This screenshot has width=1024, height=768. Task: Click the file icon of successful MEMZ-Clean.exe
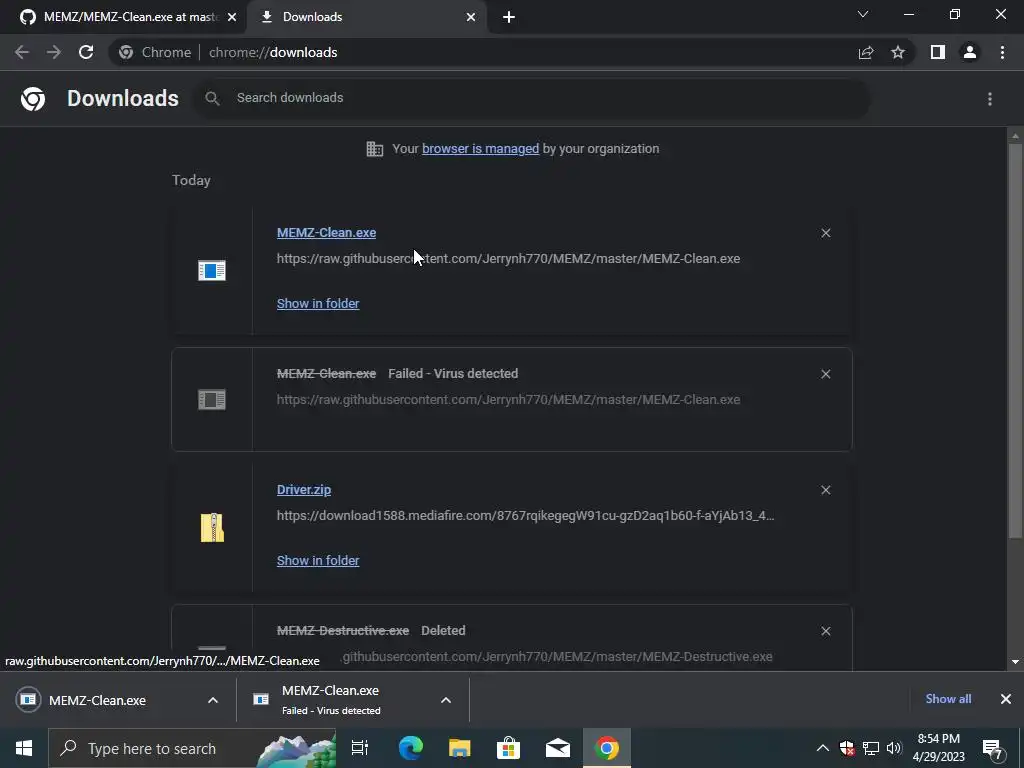pos(212,270)
